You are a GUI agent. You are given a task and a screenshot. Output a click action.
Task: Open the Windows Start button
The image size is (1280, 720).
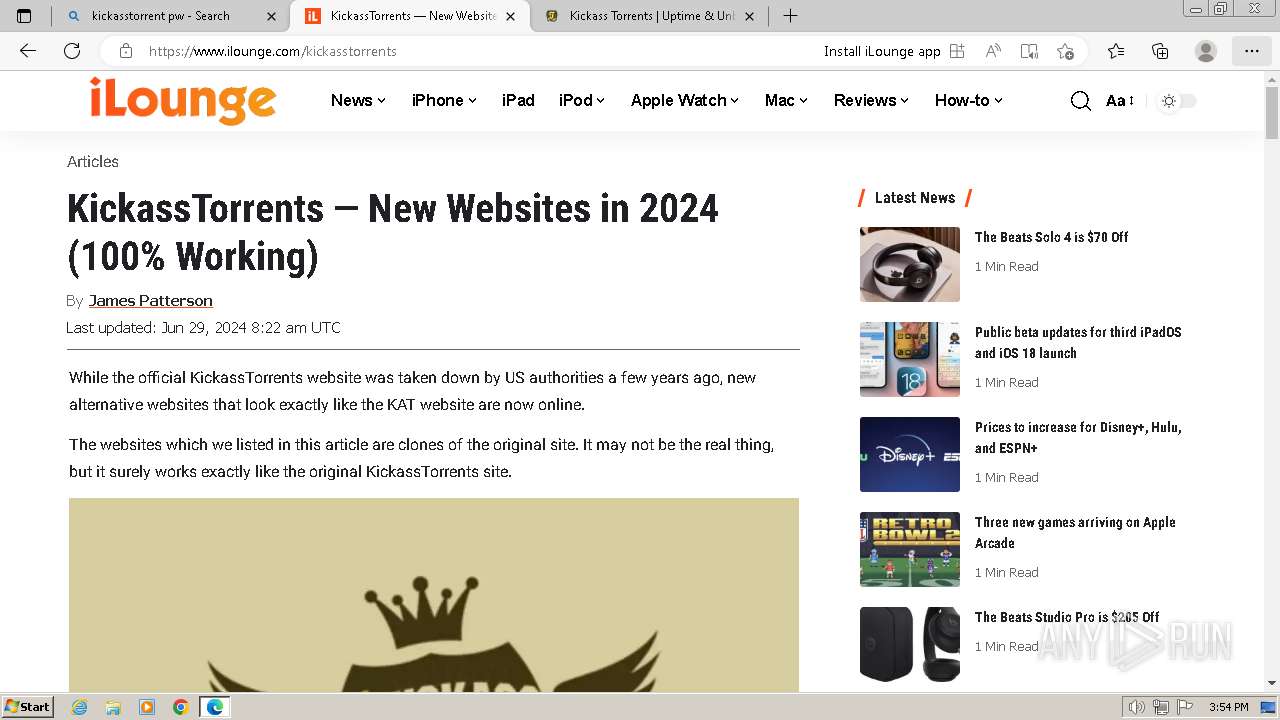click(28, 707)
